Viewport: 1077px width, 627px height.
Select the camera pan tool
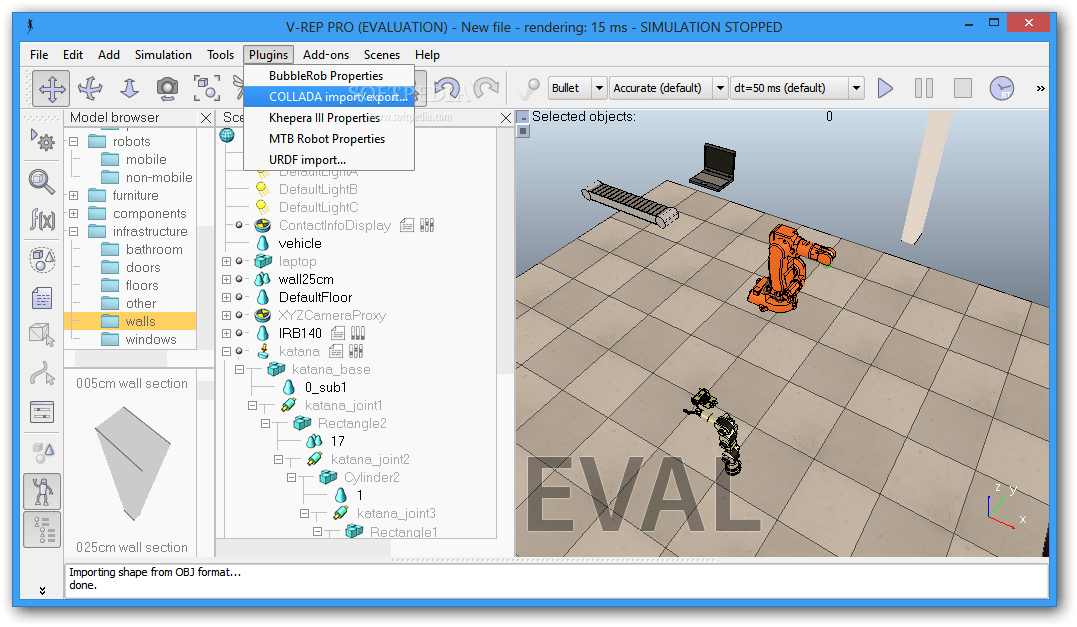52,89
